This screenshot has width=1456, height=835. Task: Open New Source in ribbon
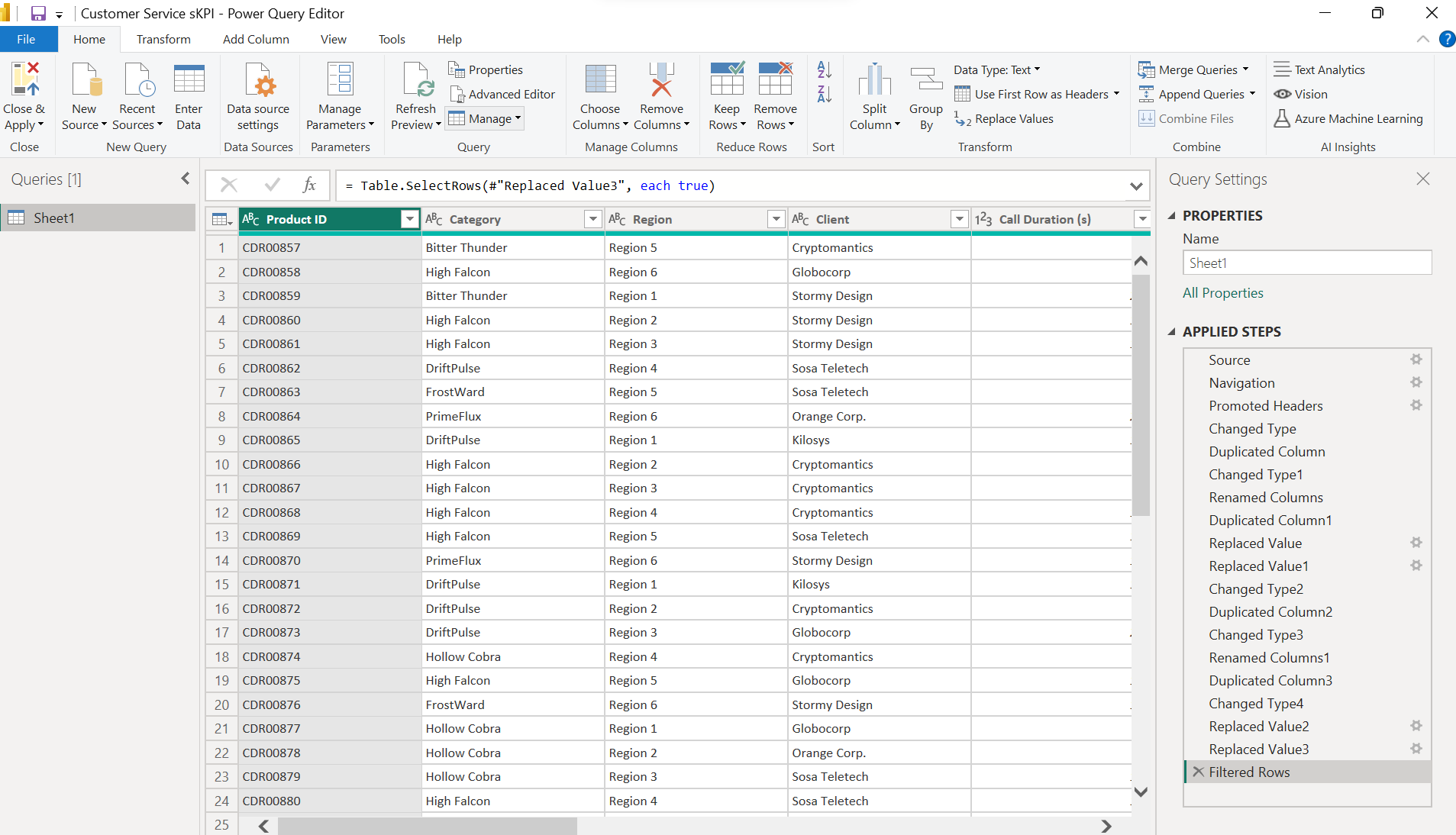coord(84,97)
